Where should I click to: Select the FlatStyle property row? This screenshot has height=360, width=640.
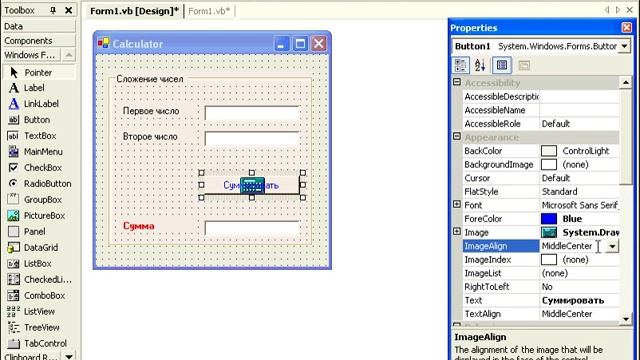click(541, 192)
